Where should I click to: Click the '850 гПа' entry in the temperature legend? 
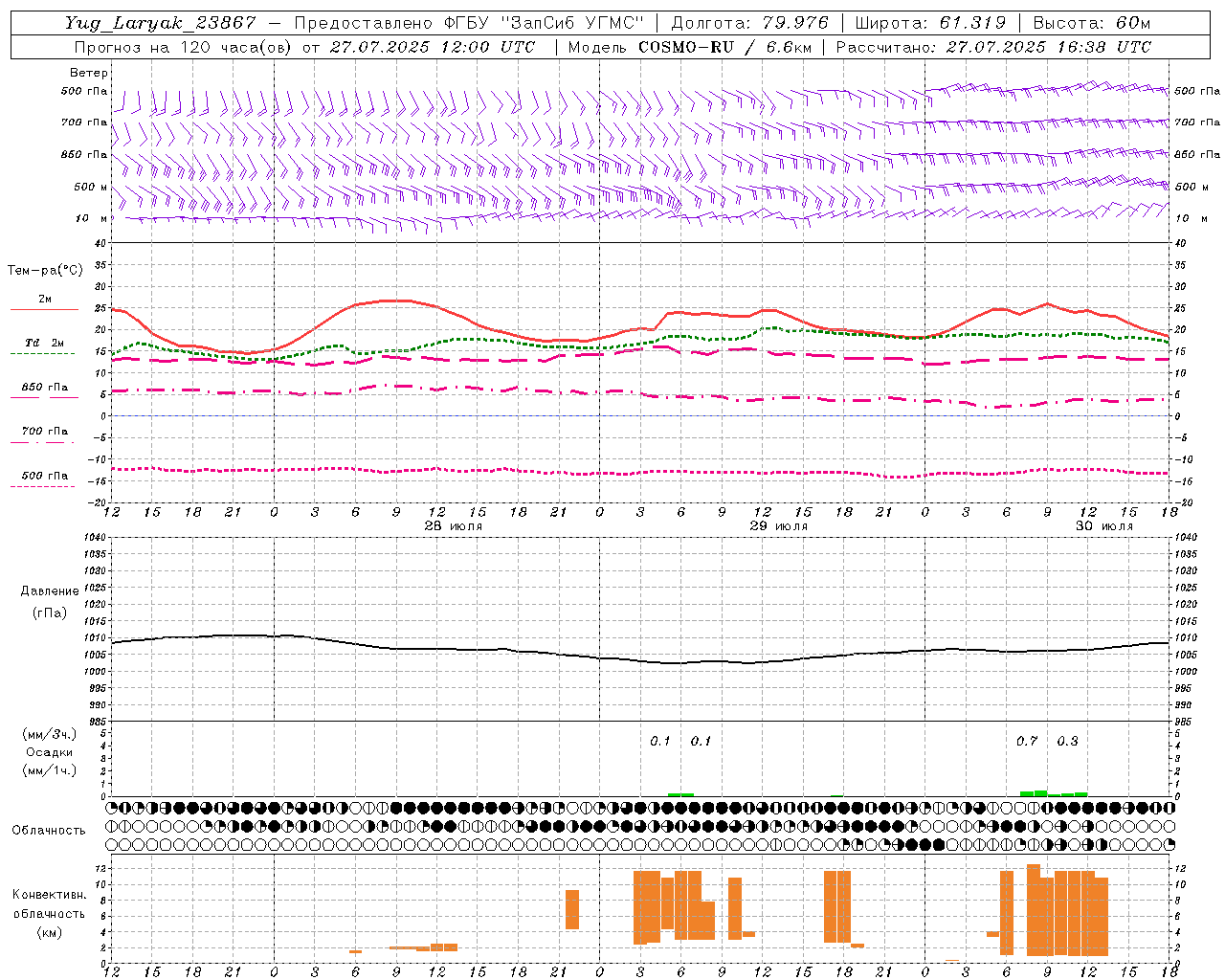tap(45, 388)
